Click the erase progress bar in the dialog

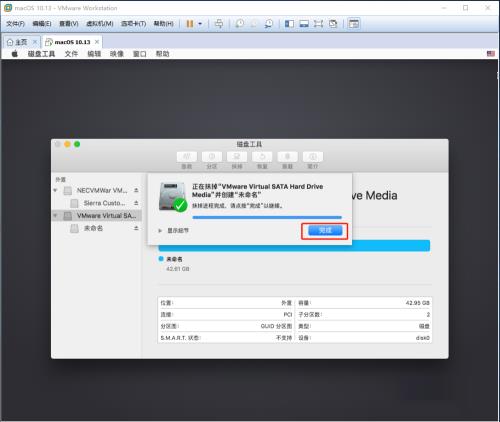click(x=267, y=217)
